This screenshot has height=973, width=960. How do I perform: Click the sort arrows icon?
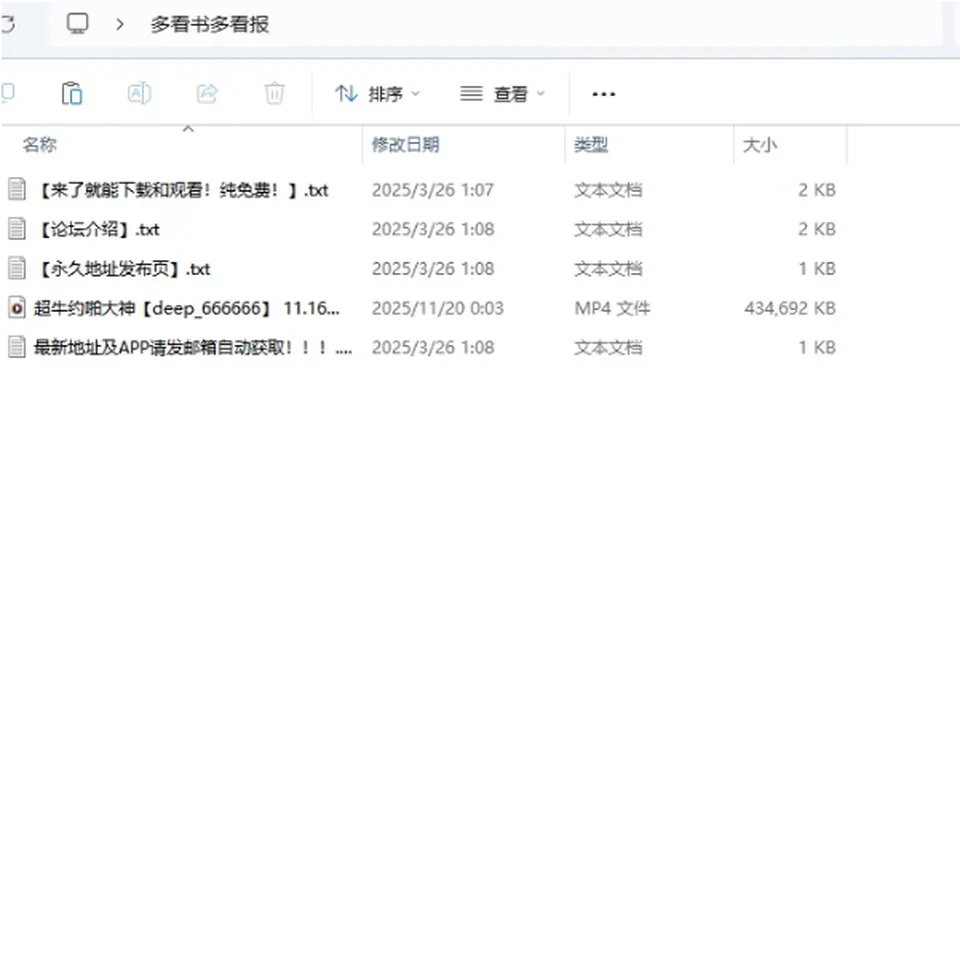pyautogui.click(x=346, y=94)
